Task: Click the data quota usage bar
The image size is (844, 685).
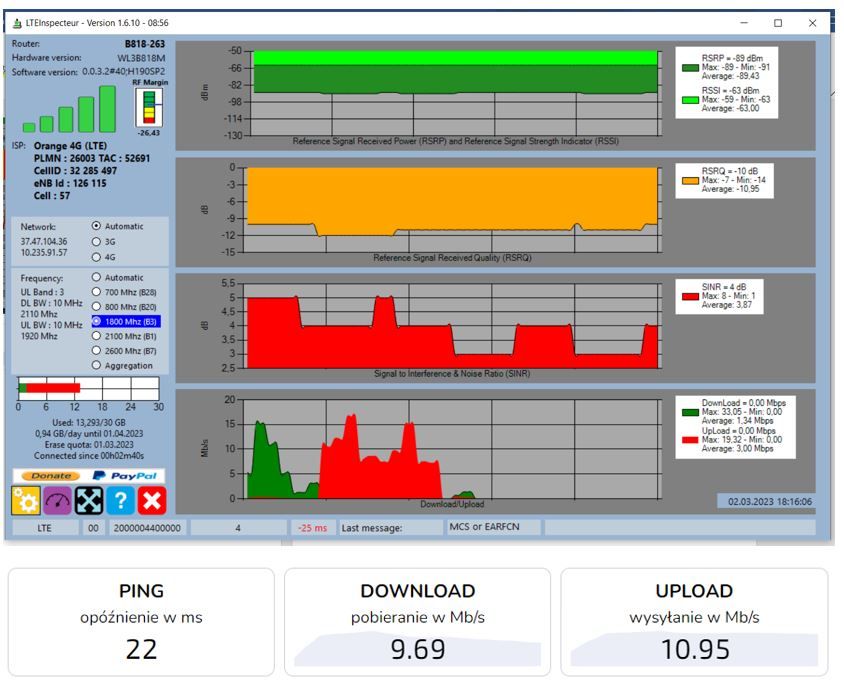Action: 89,388
